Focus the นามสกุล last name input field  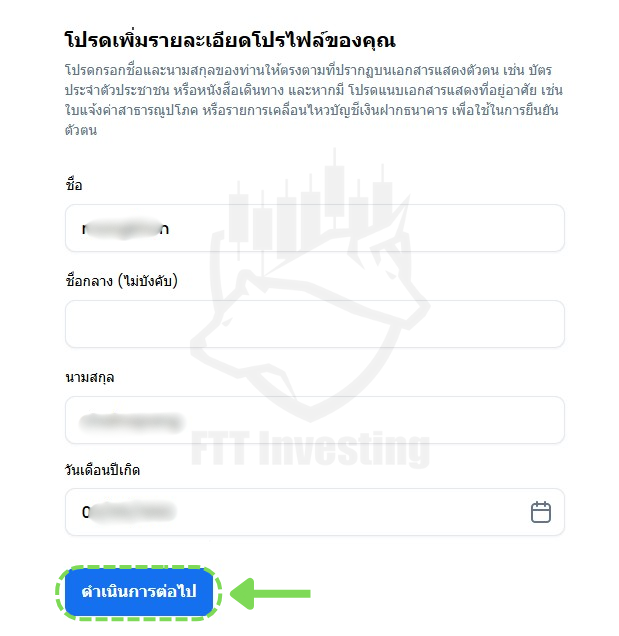[x=315, y=420]
